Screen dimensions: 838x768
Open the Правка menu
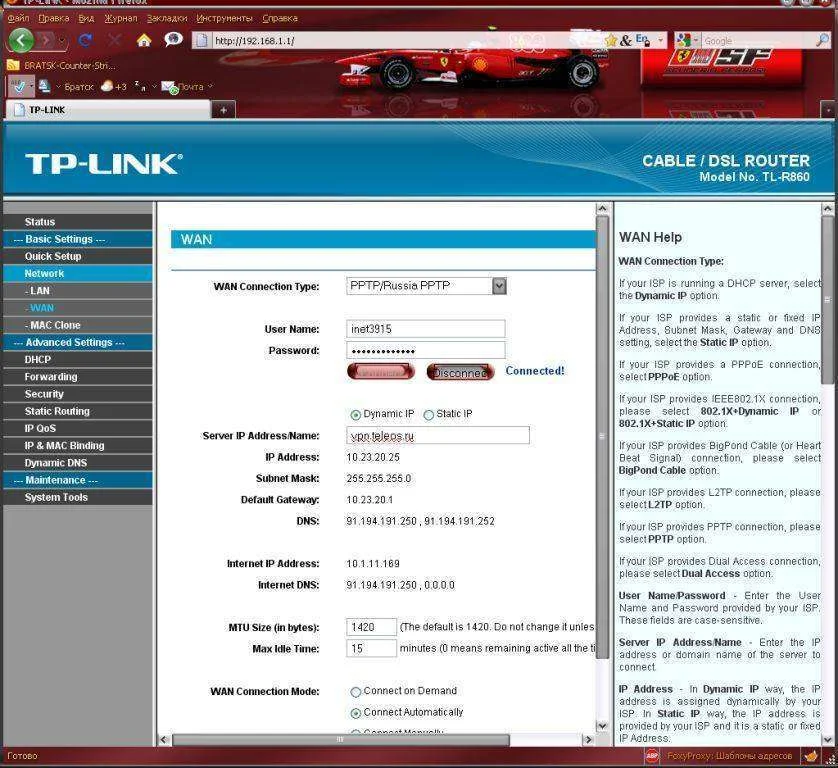tap(53, 18)
